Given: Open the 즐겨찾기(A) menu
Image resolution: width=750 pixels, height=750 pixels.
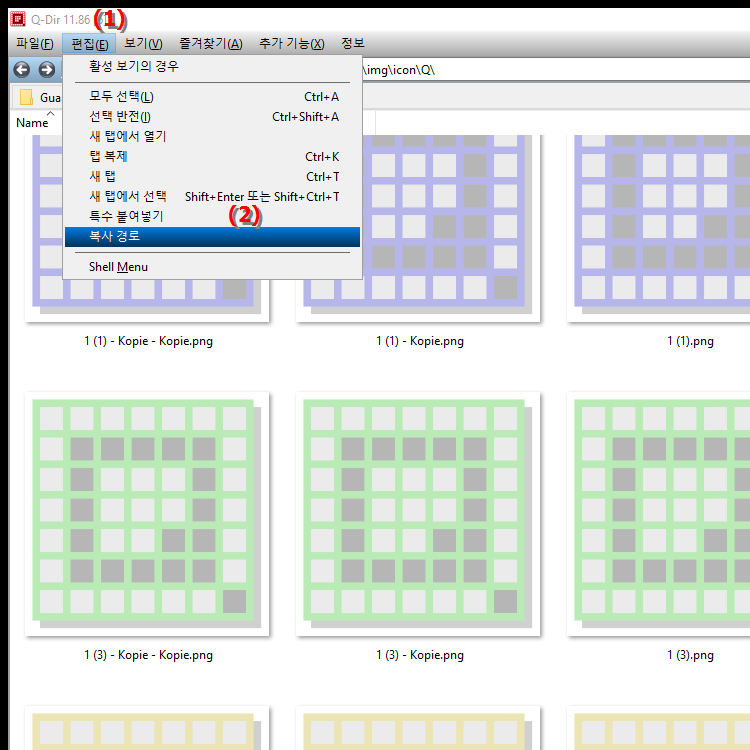Looking at the screenshot, I should [x=210, y=44].
